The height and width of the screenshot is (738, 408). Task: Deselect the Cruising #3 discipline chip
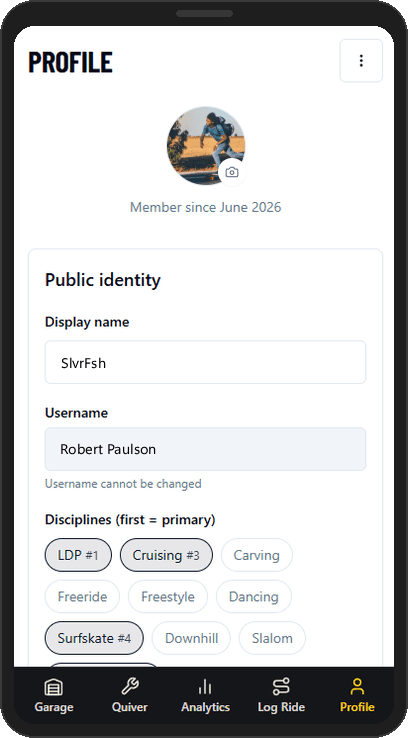(x=166, y=555)
